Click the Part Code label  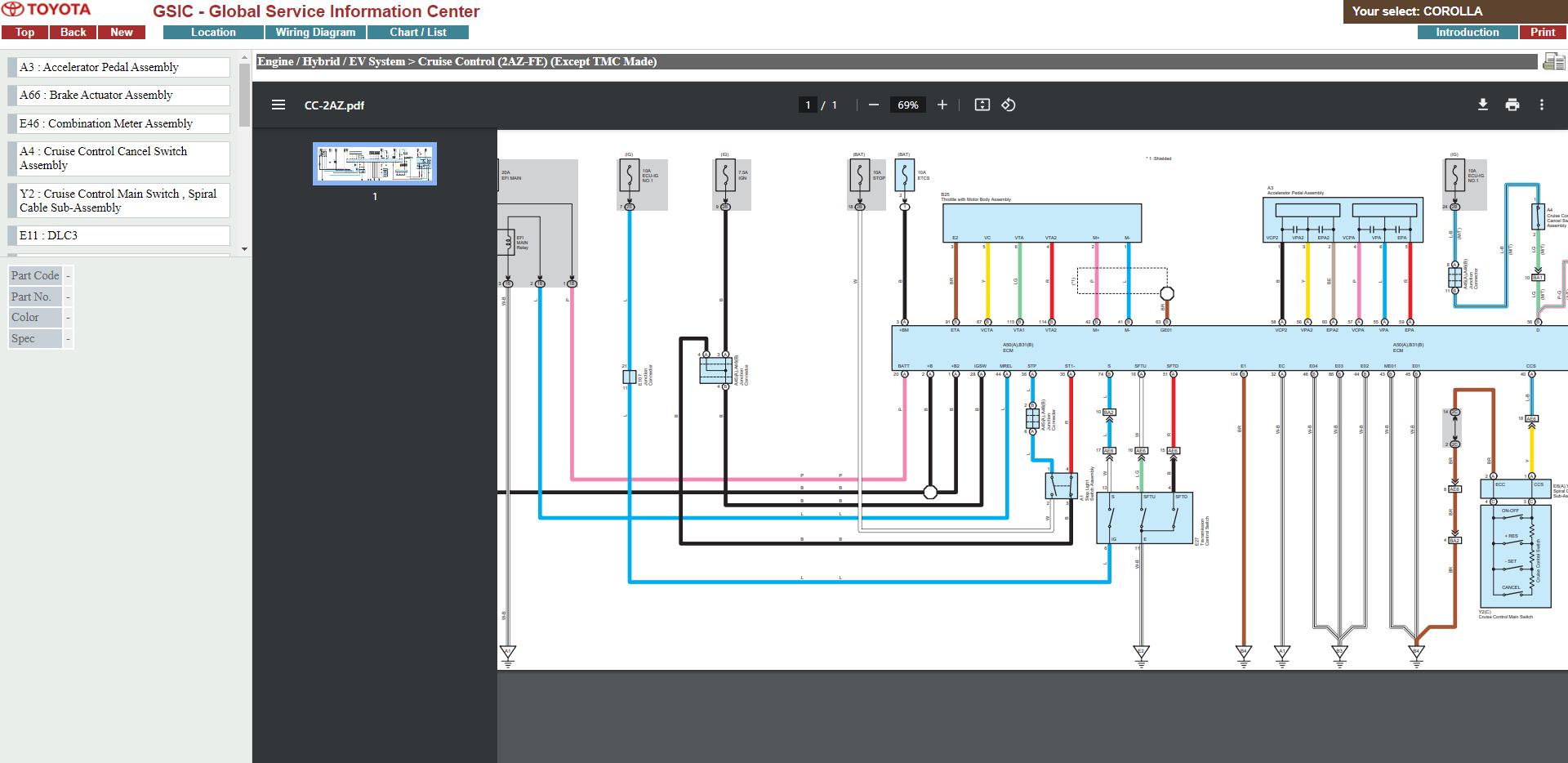(35, 275)
